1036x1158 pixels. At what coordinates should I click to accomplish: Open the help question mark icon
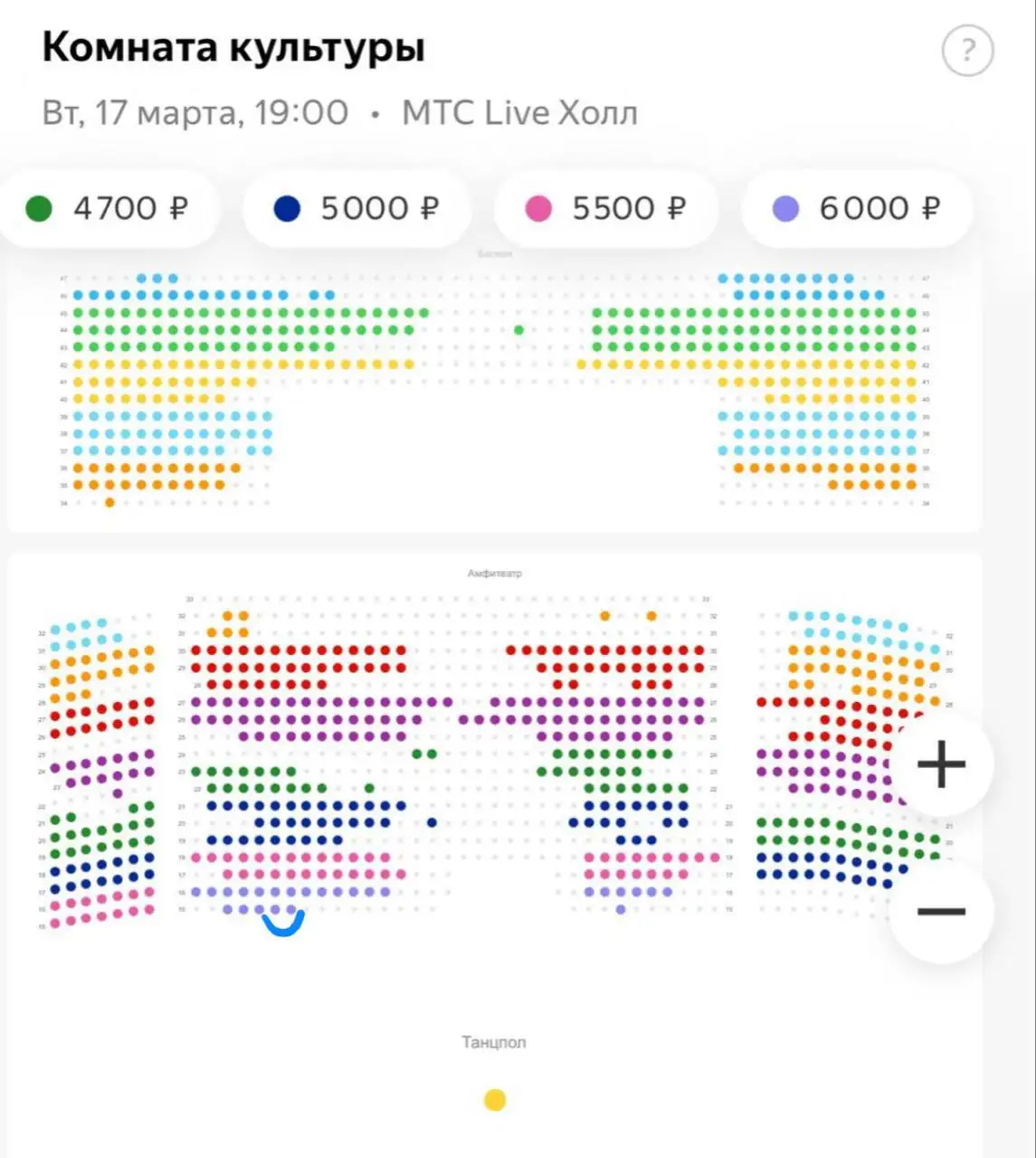(967, 50)
